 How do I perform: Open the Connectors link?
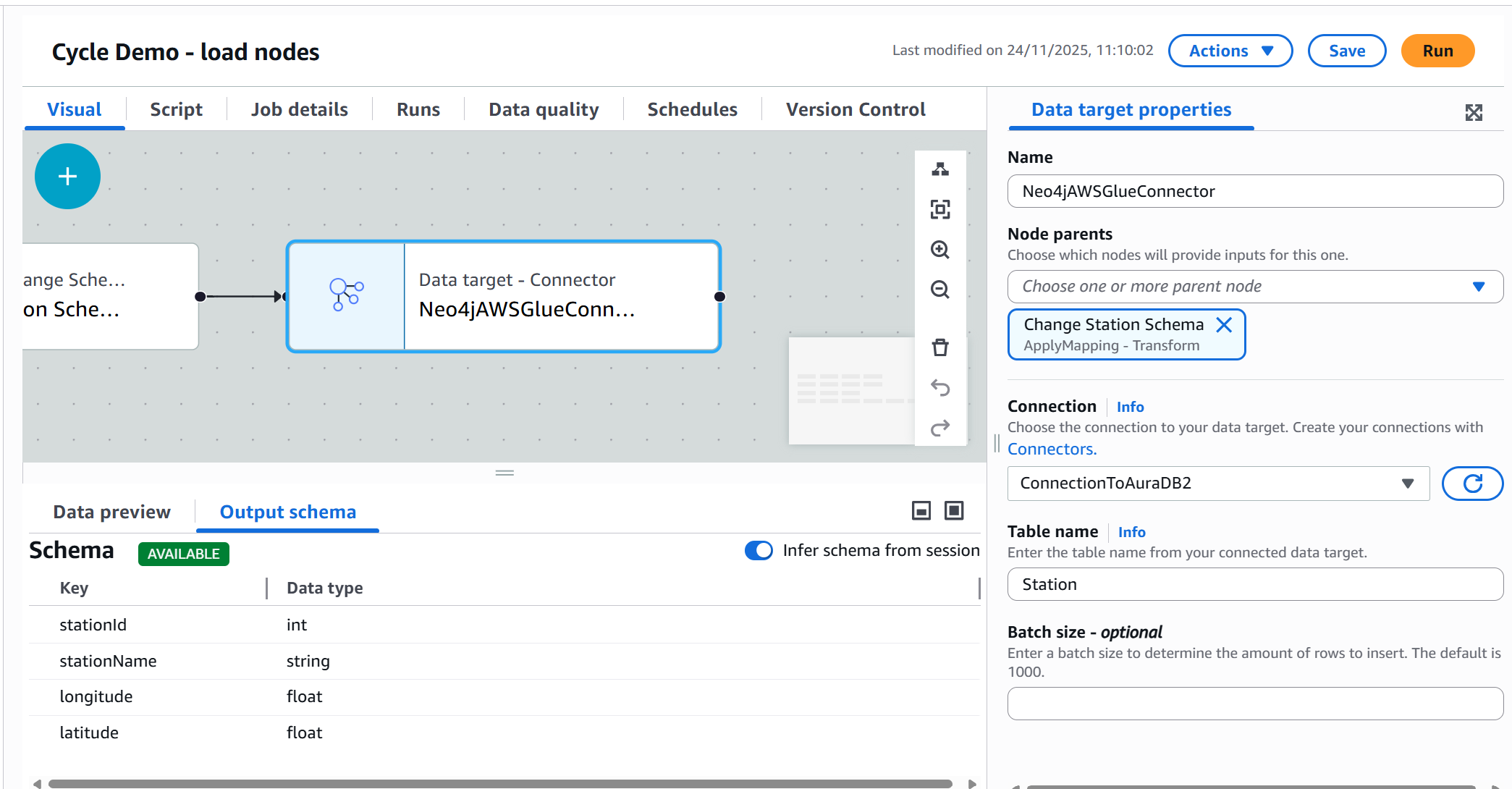[x=1052, y=449]
